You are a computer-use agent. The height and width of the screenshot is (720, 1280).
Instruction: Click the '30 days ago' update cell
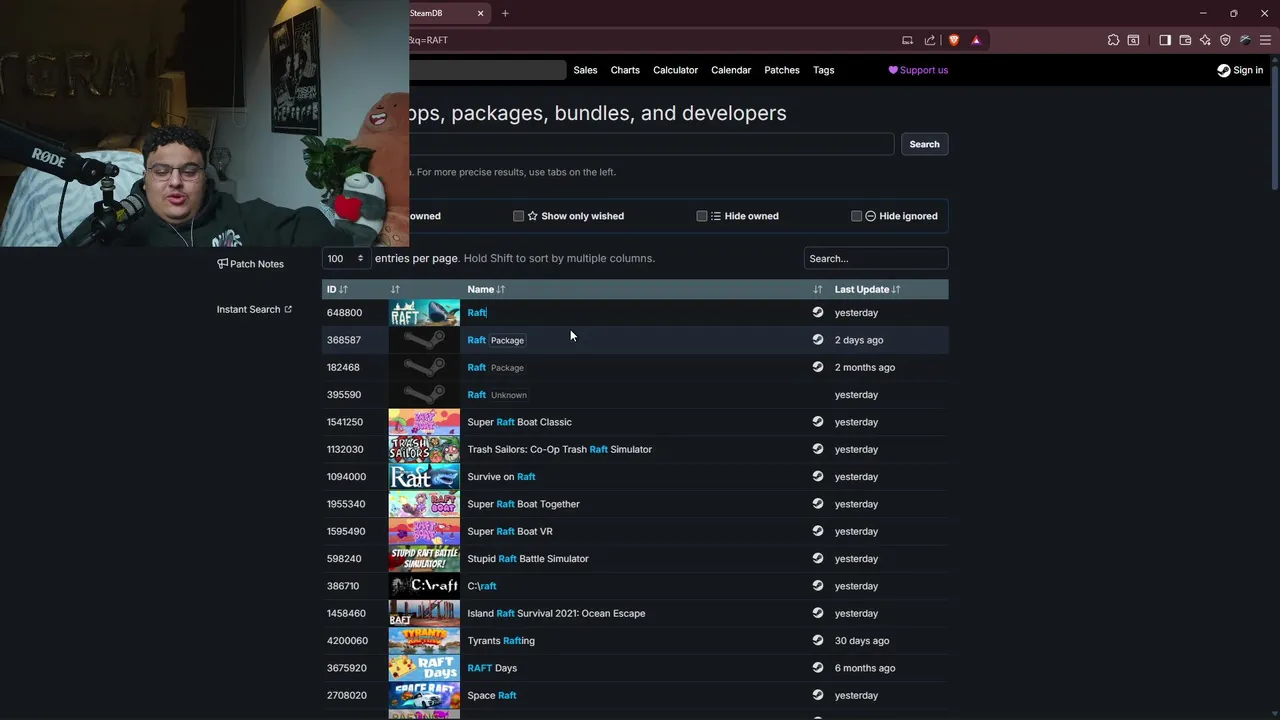click(x=862, y=640)
